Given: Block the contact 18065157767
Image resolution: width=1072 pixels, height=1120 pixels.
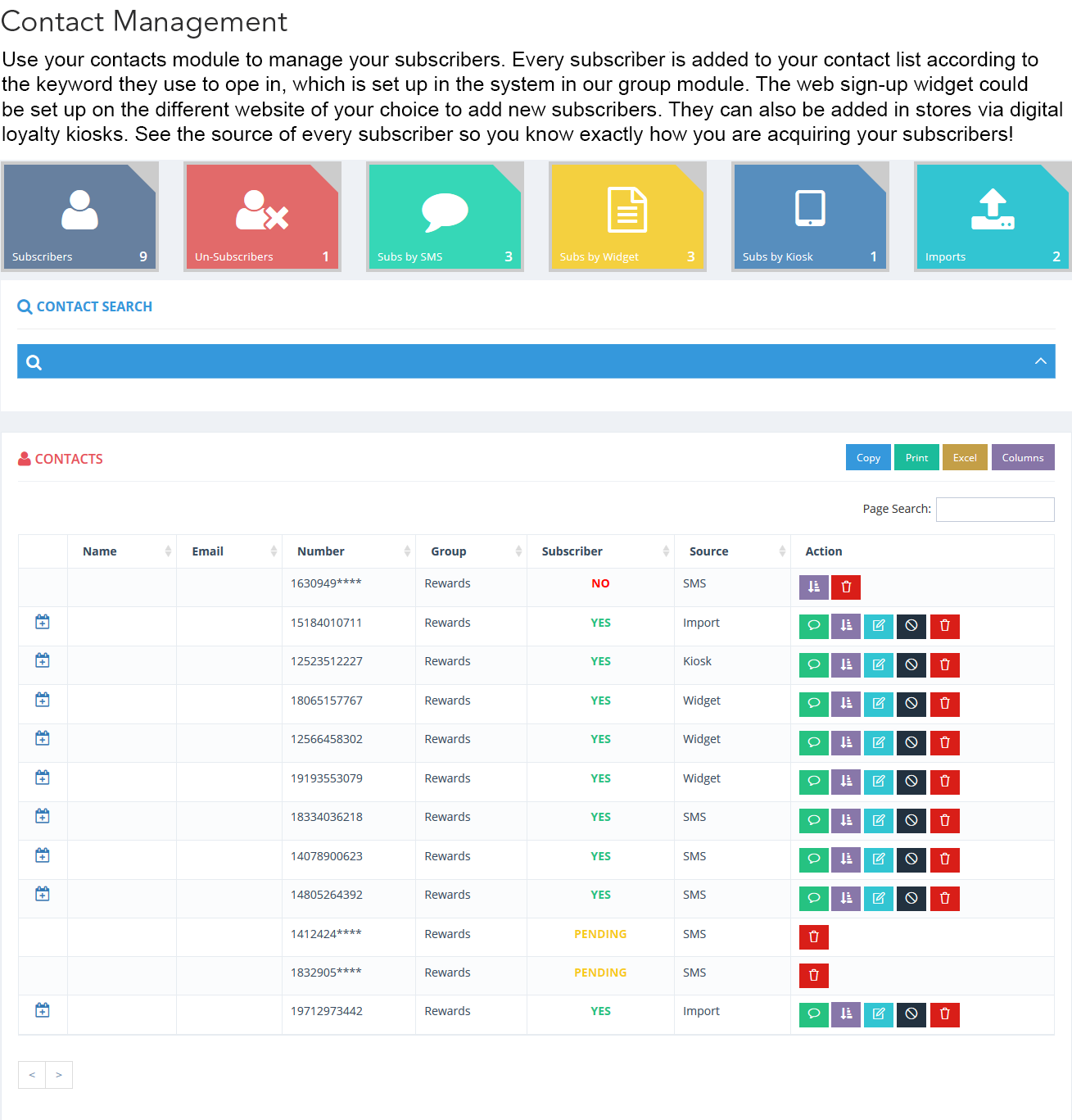Looking at the screenshot, I should pos(911,704).
